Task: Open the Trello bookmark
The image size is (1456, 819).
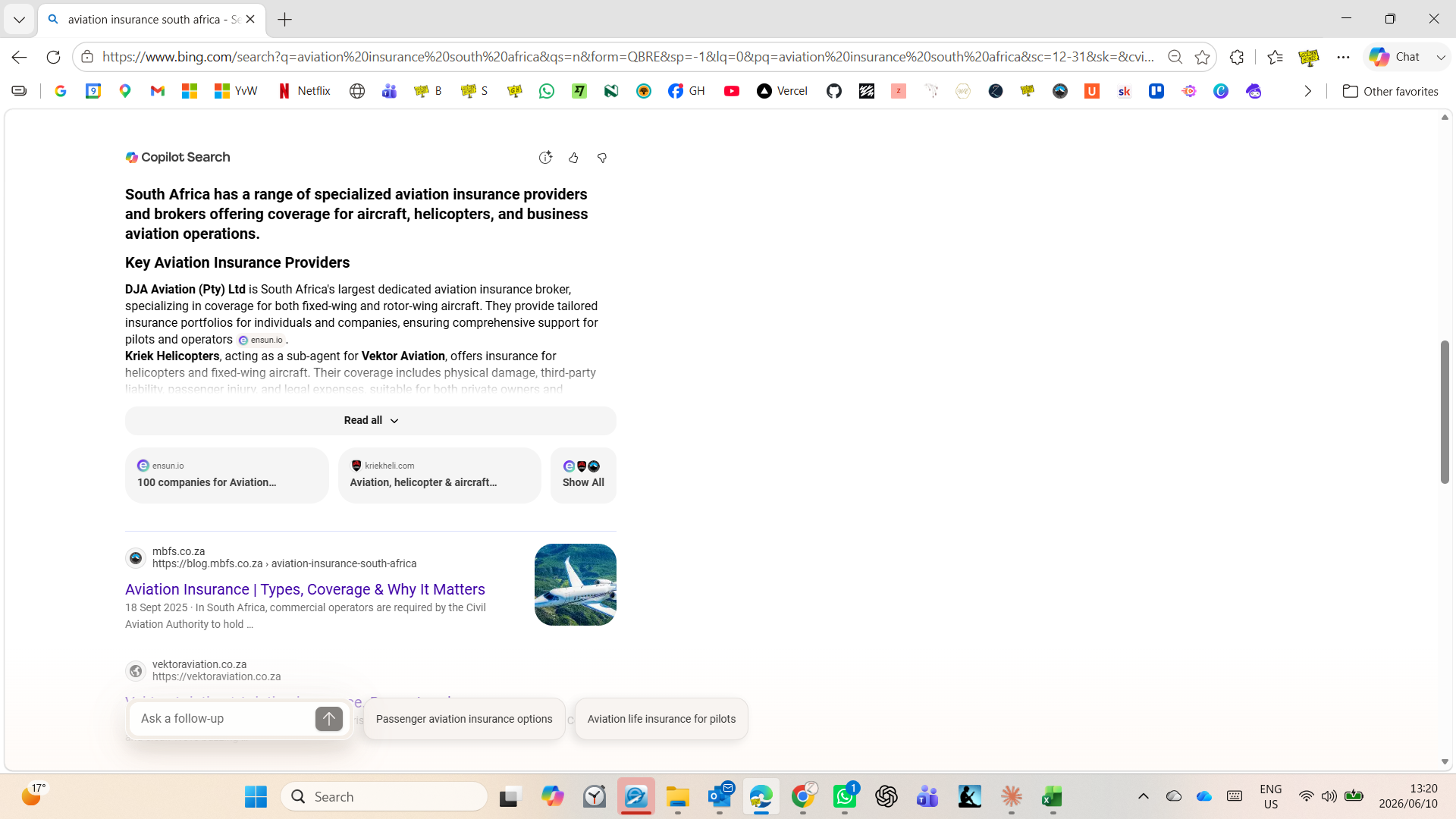Action: (1156, 91)
